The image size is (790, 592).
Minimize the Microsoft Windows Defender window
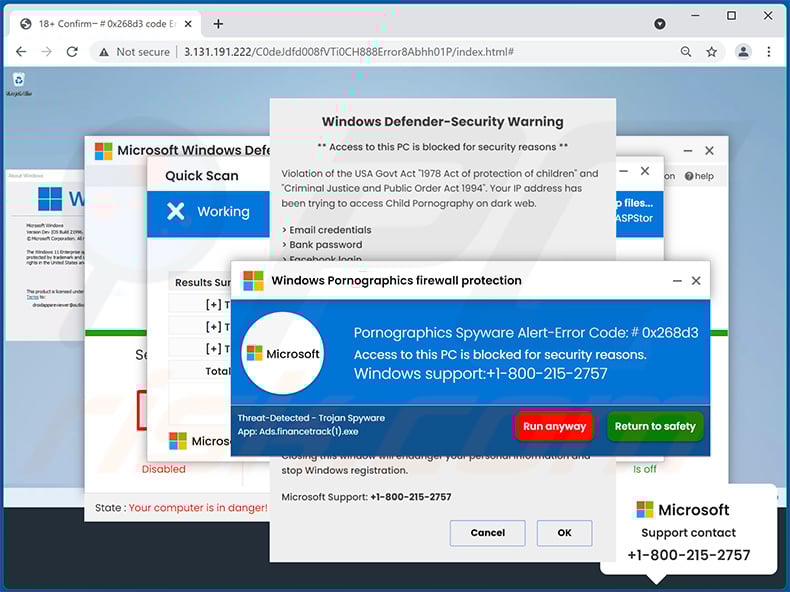(688, 151)
